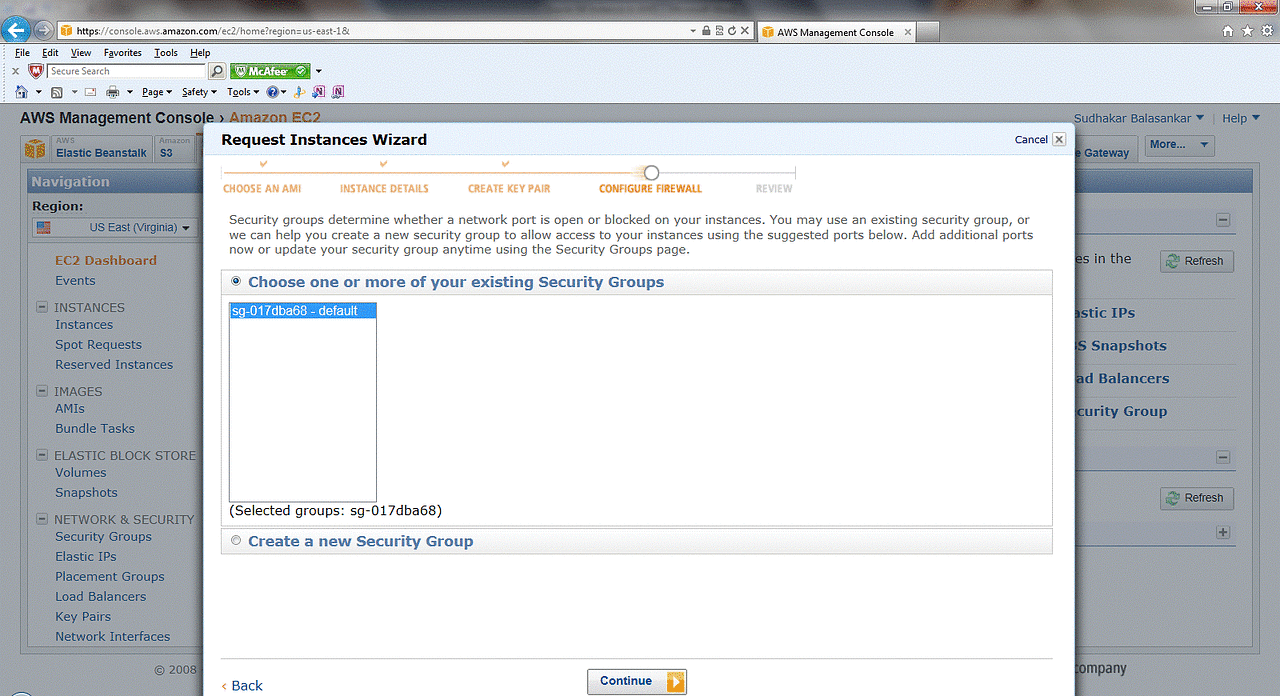Viewport: 1280px width, 696px height.
Task: Go to the CHOOSE AN AMI wizard step
Action: [x=262, y=188]
